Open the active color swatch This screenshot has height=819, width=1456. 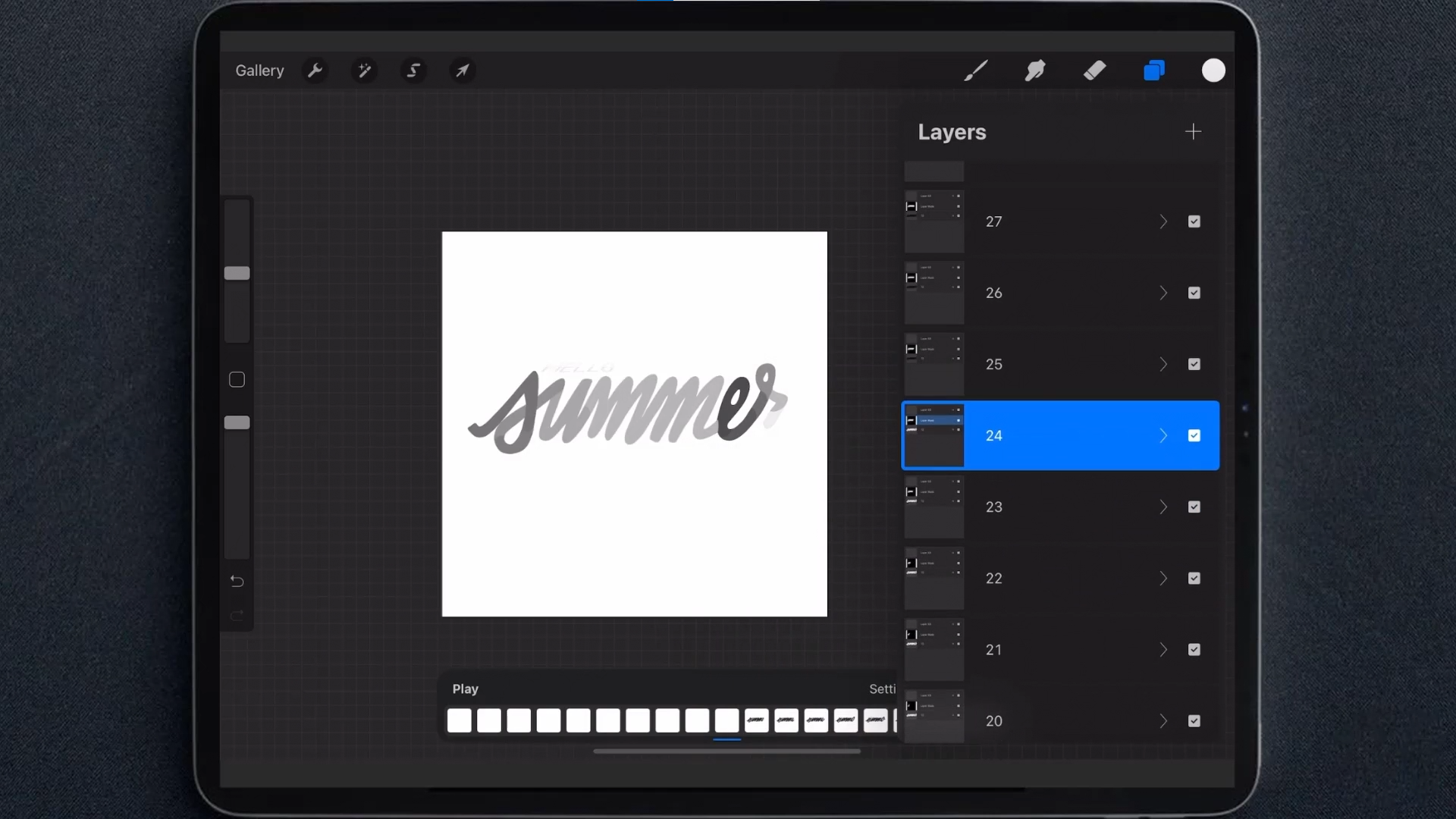pos(1213,70)
